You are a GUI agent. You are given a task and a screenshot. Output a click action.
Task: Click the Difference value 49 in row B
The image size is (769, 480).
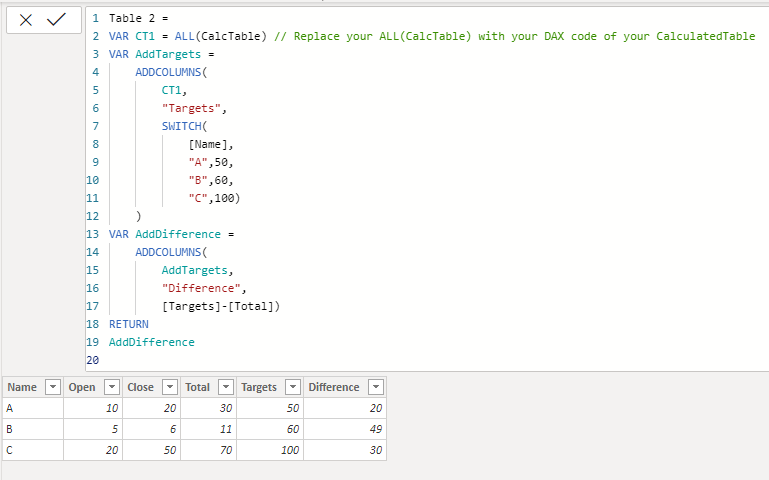point(345,429)
